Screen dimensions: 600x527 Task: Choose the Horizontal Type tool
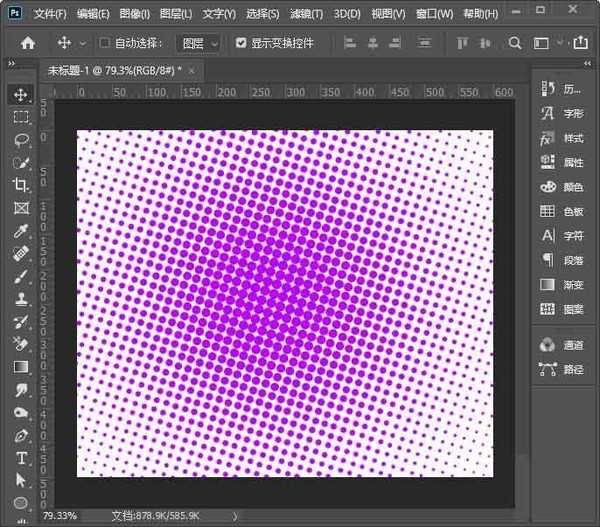pyautogui.click(x=21, y=458)
